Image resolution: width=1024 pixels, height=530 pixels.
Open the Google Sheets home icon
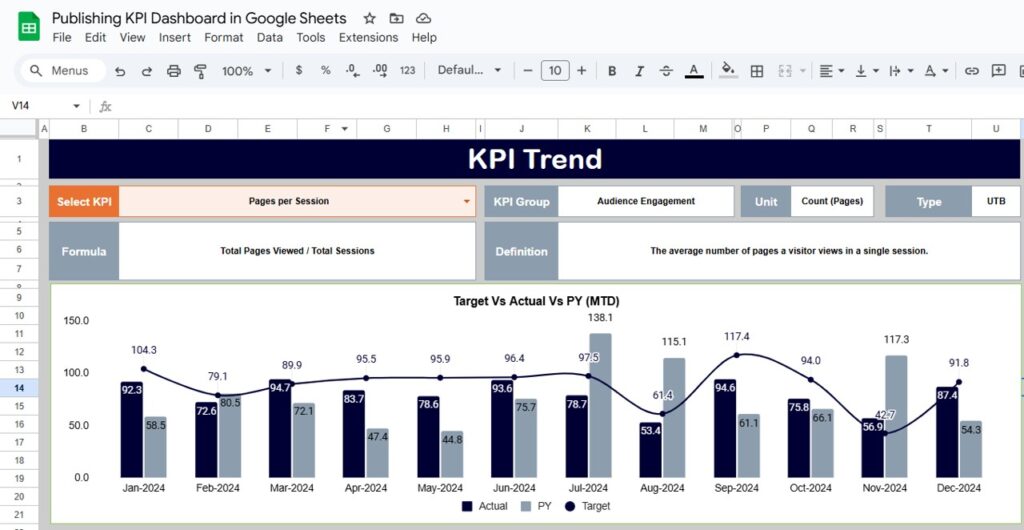pos(29,27)
